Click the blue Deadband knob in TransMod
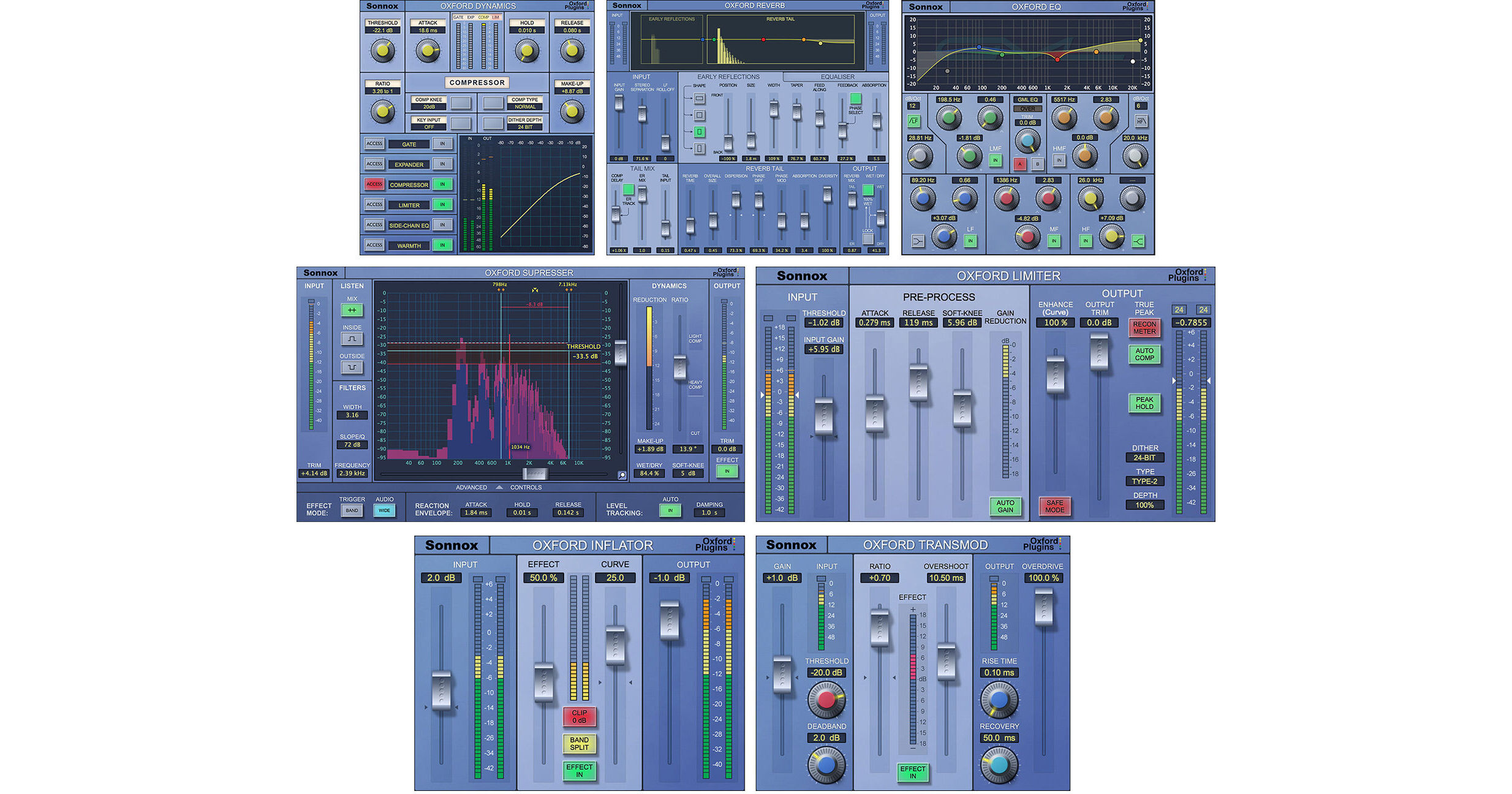Screen dimensions: 1512x794 pos(826,765)
